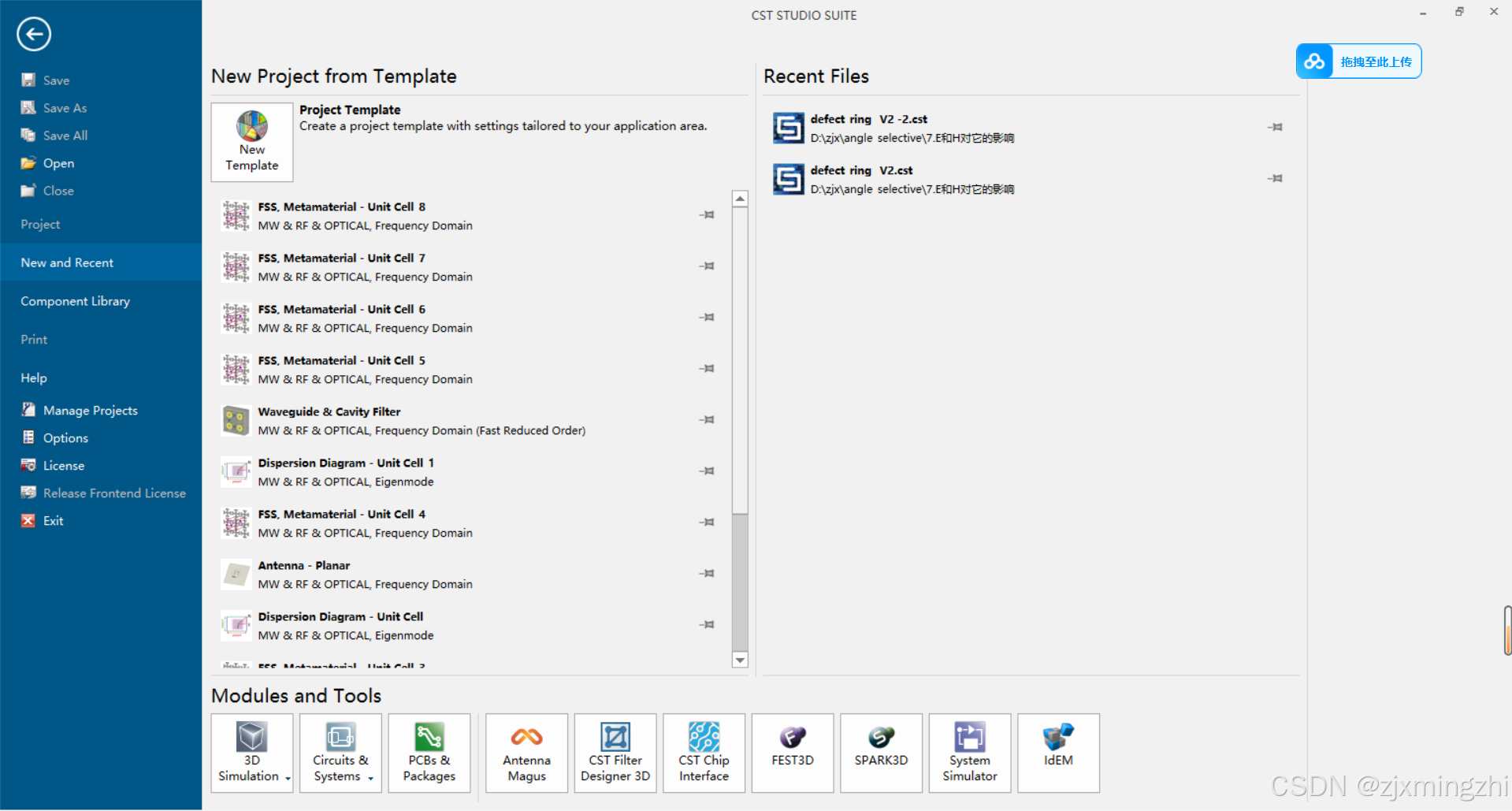
Task: Click the Close project icon
Action: (28, 190)
